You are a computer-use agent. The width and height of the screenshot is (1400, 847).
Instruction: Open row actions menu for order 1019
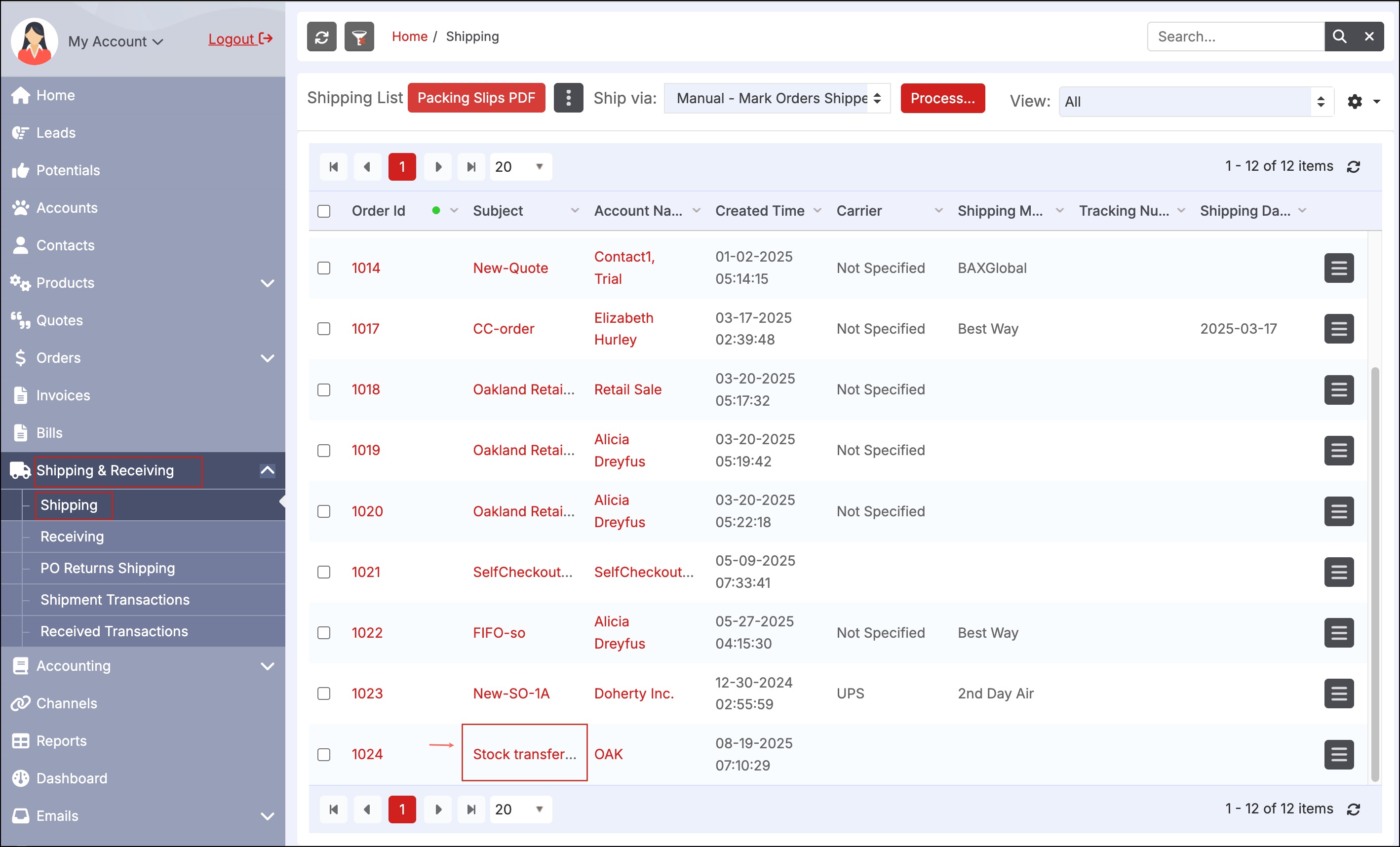[x=1339, y=451]
